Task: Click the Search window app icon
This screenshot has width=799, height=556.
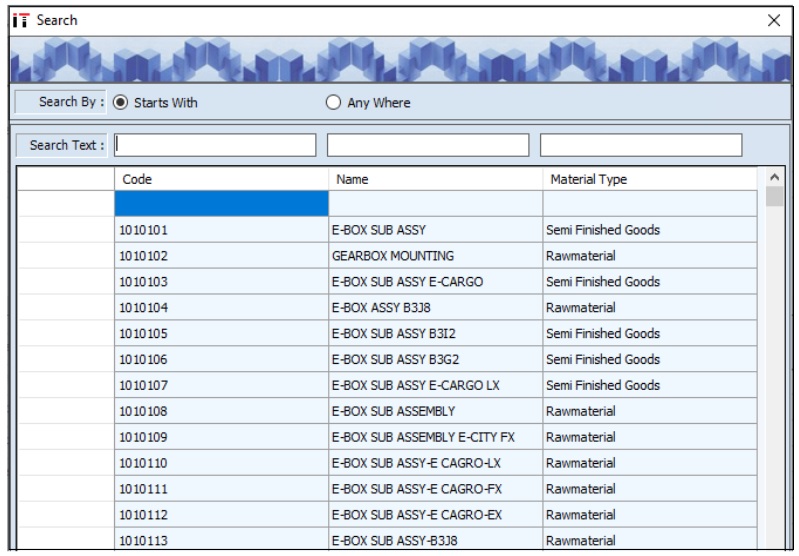Action: 19,20
